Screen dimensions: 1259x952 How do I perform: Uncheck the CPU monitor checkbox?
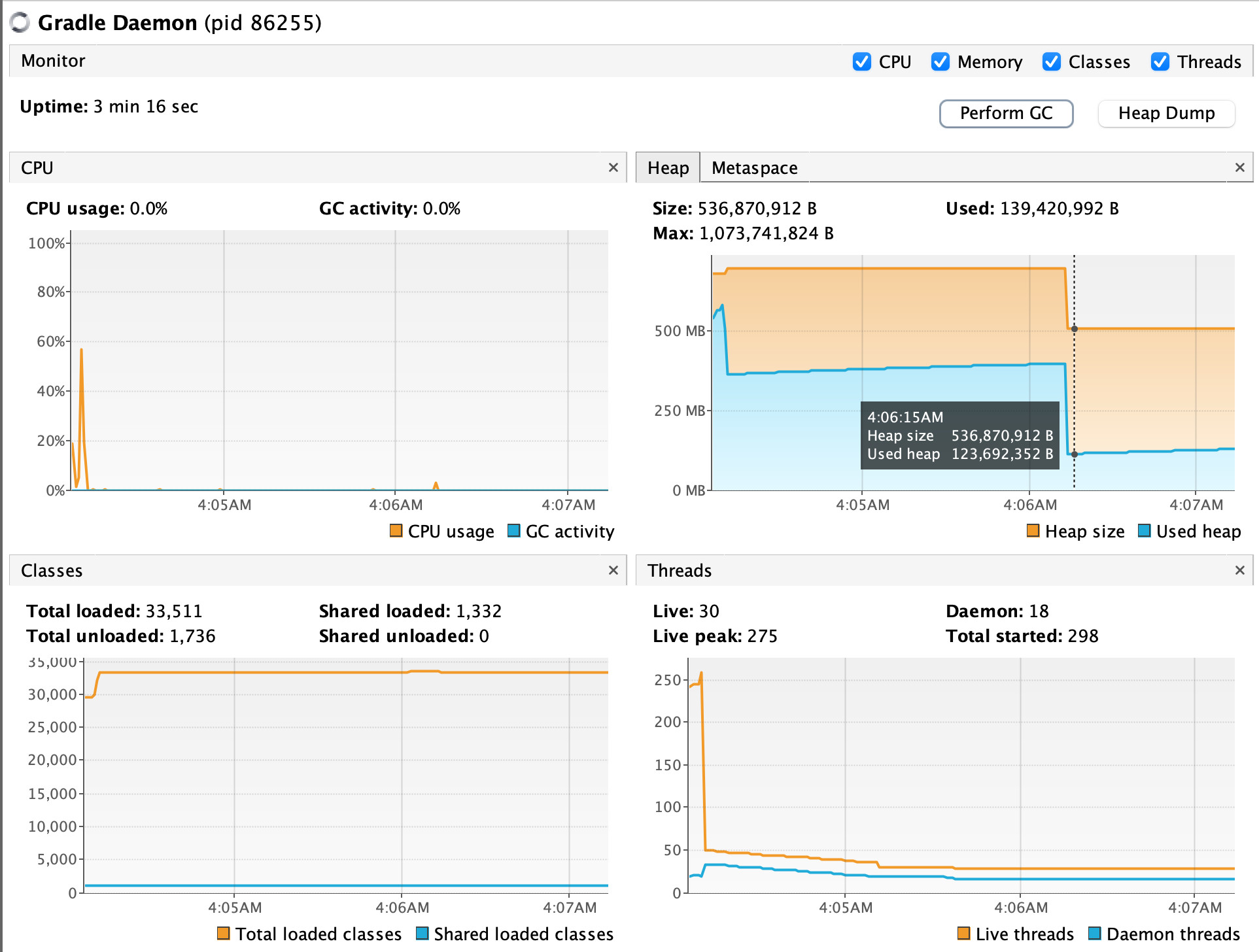[x=862, y=61]
